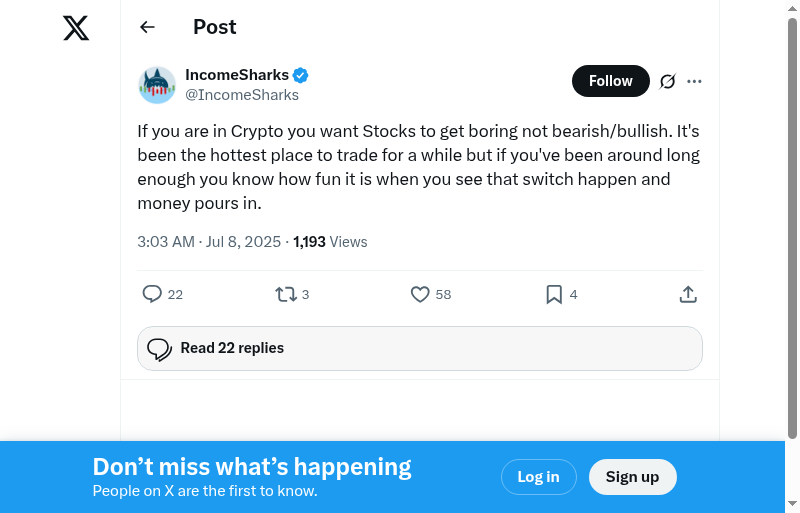
Task: Open the @IncomeSharks handle link
Action: click(242, 95)
